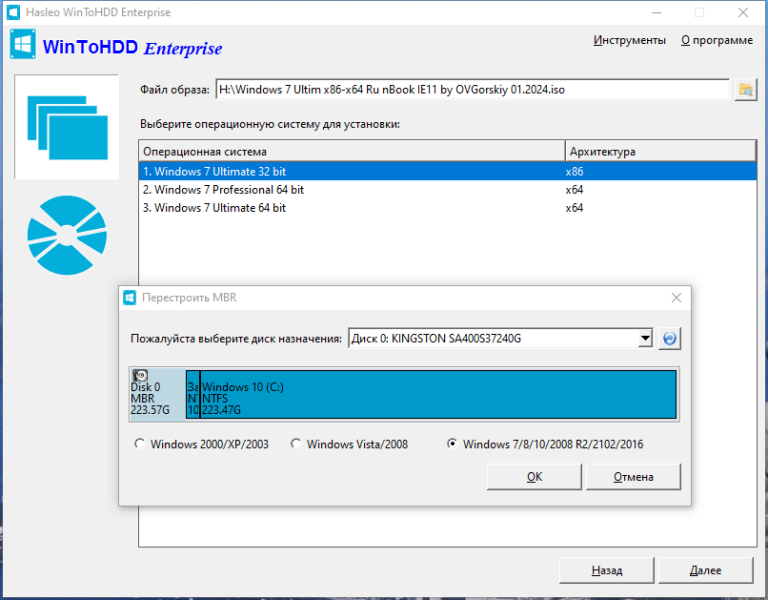Close the WinToHDD main window
This screenshot has height=600, width=768.
pos(743,13)
